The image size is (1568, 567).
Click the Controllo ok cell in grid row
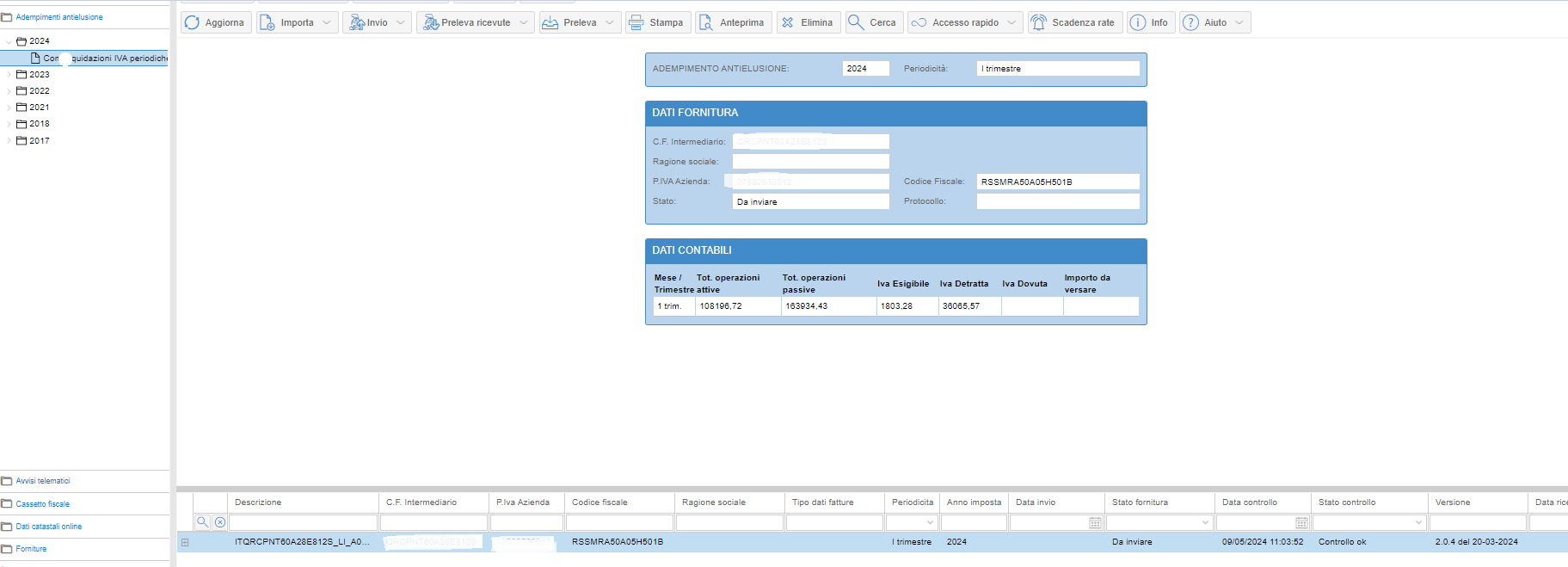1342,542
